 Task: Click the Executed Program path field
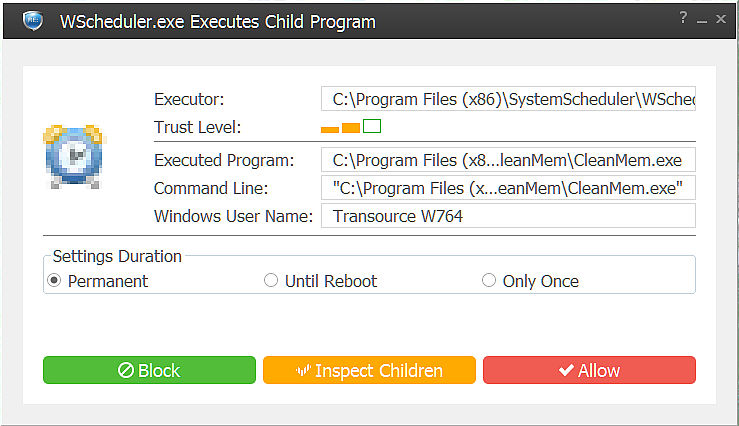click(x=507, y=160)
